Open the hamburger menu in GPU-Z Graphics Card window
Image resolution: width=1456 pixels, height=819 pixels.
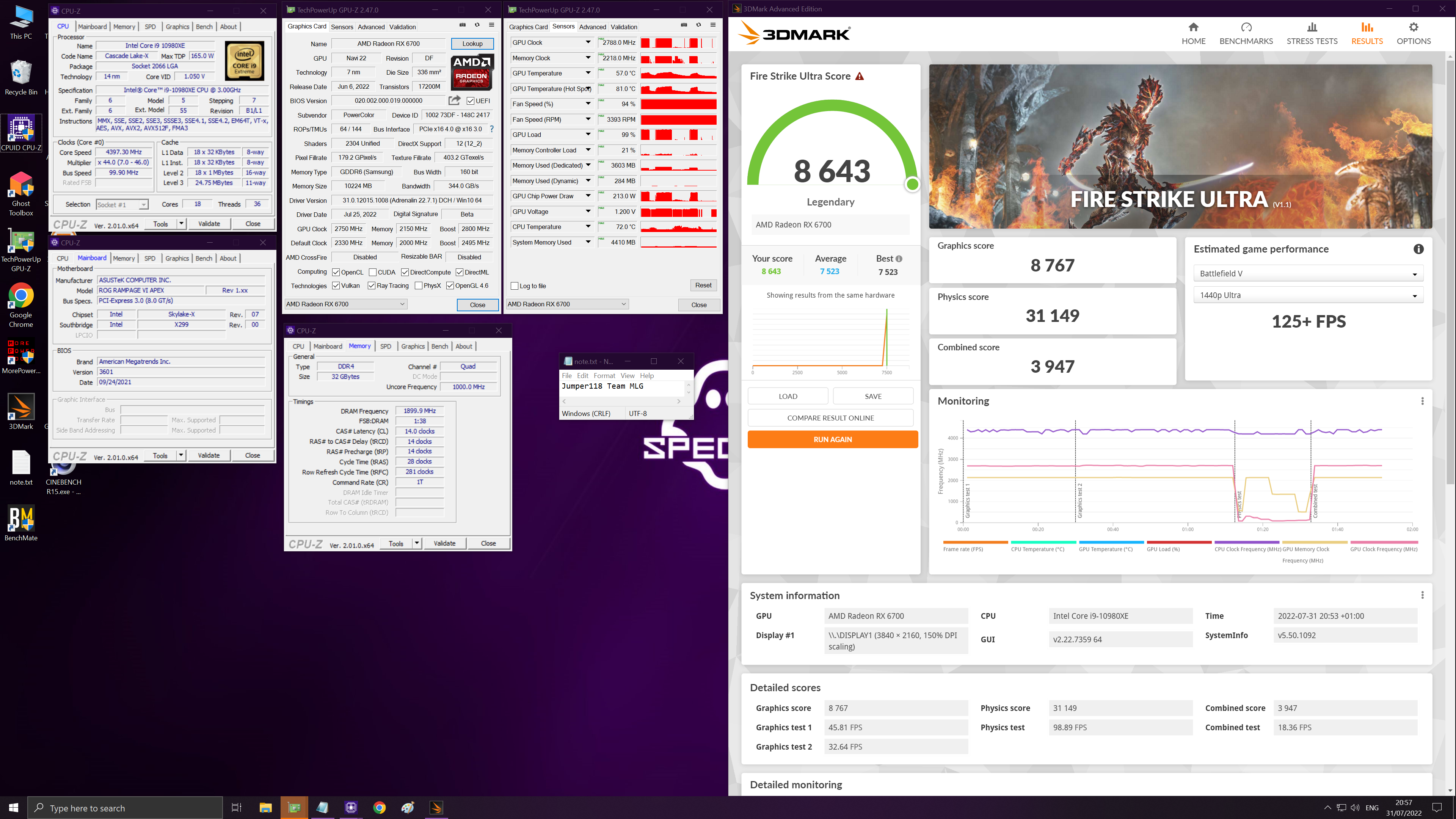(x=492, y=25)
